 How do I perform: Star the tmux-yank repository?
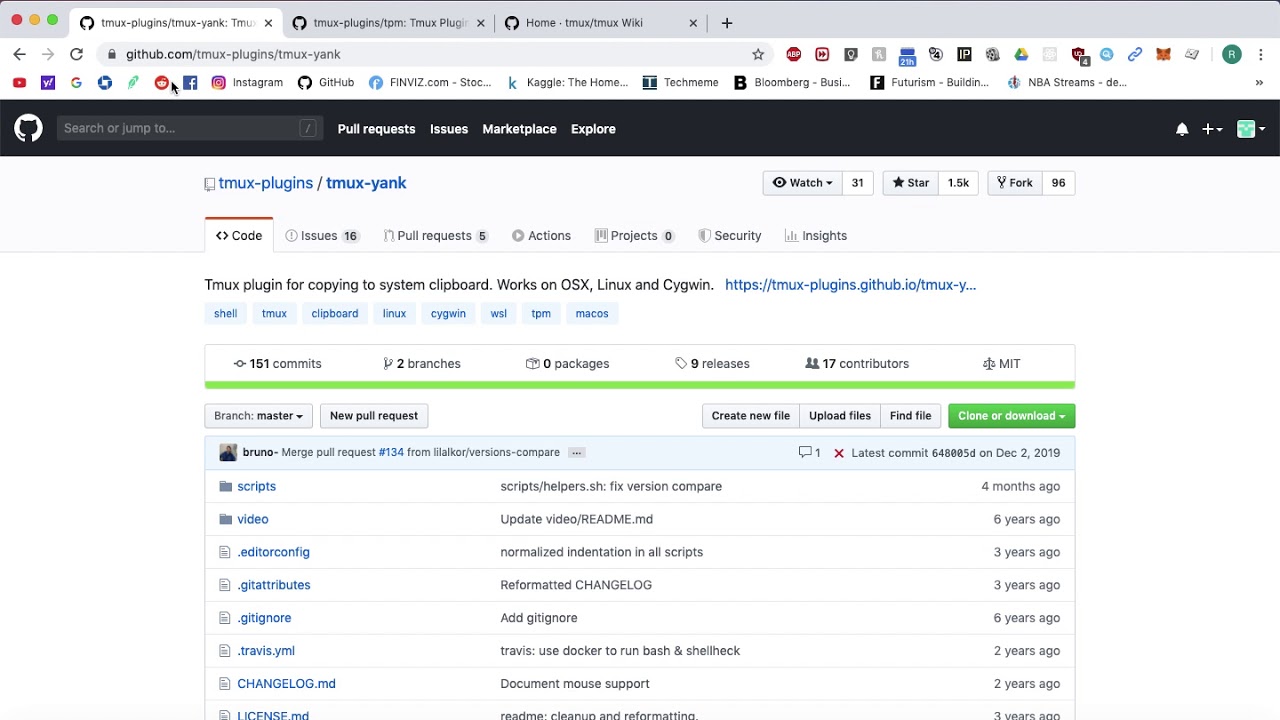click(910, 183)
